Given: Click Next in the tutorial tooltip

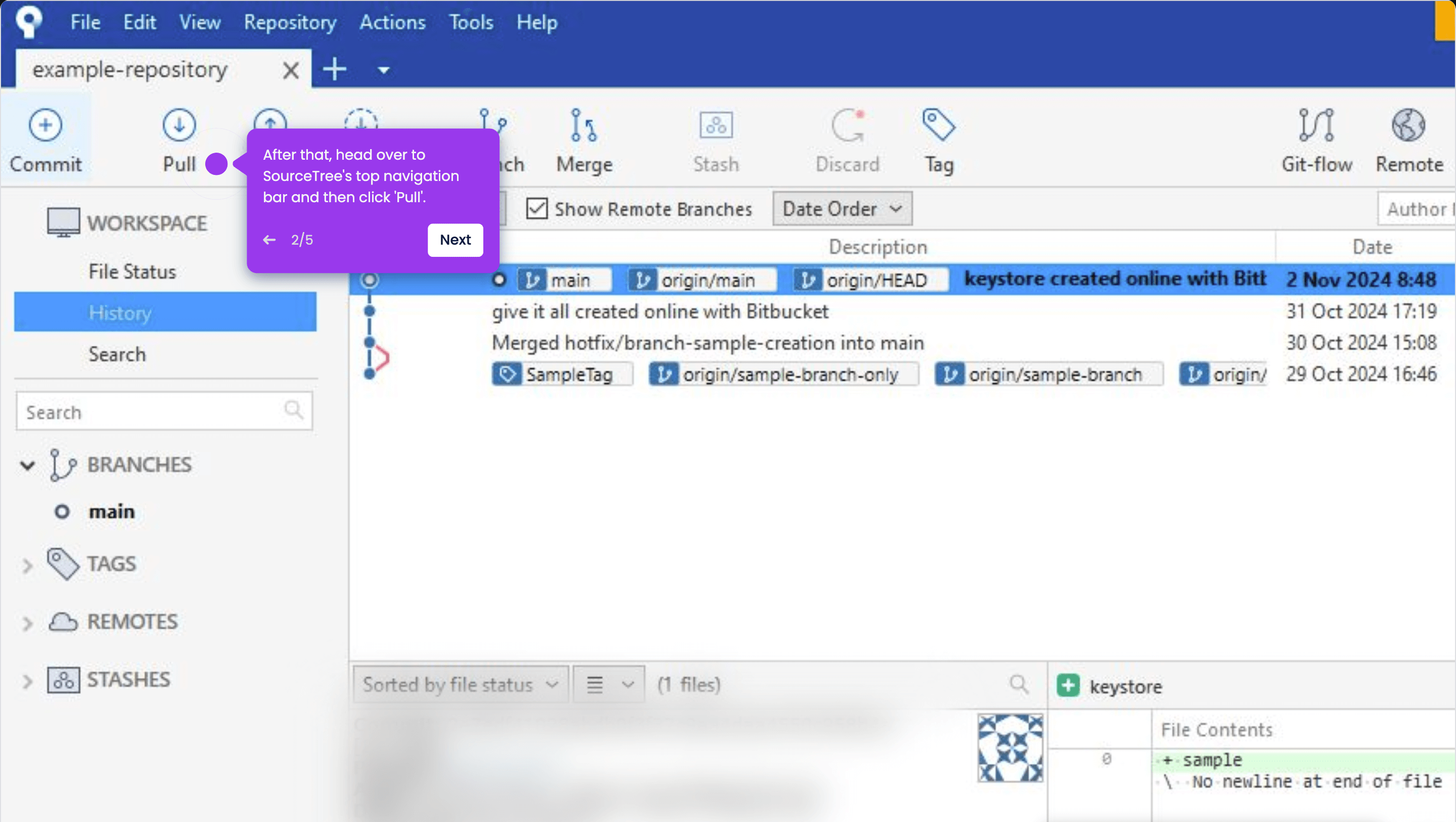Looking at the screenshot, I should [455, 240].
